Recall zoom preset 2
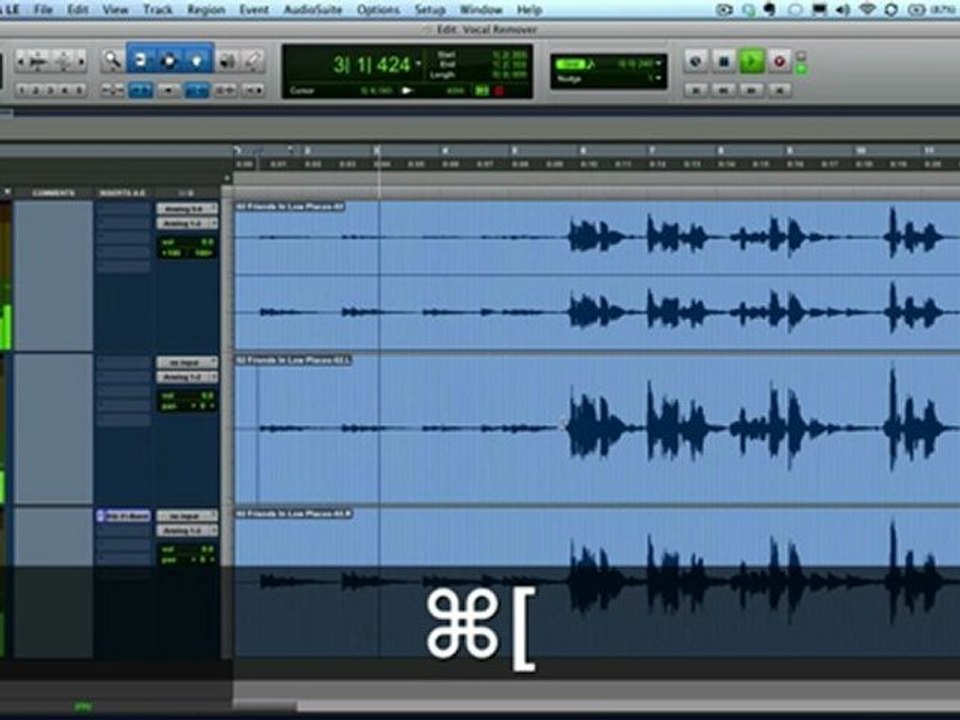Viewport: 960px width, 720px height. pos(36,91)
